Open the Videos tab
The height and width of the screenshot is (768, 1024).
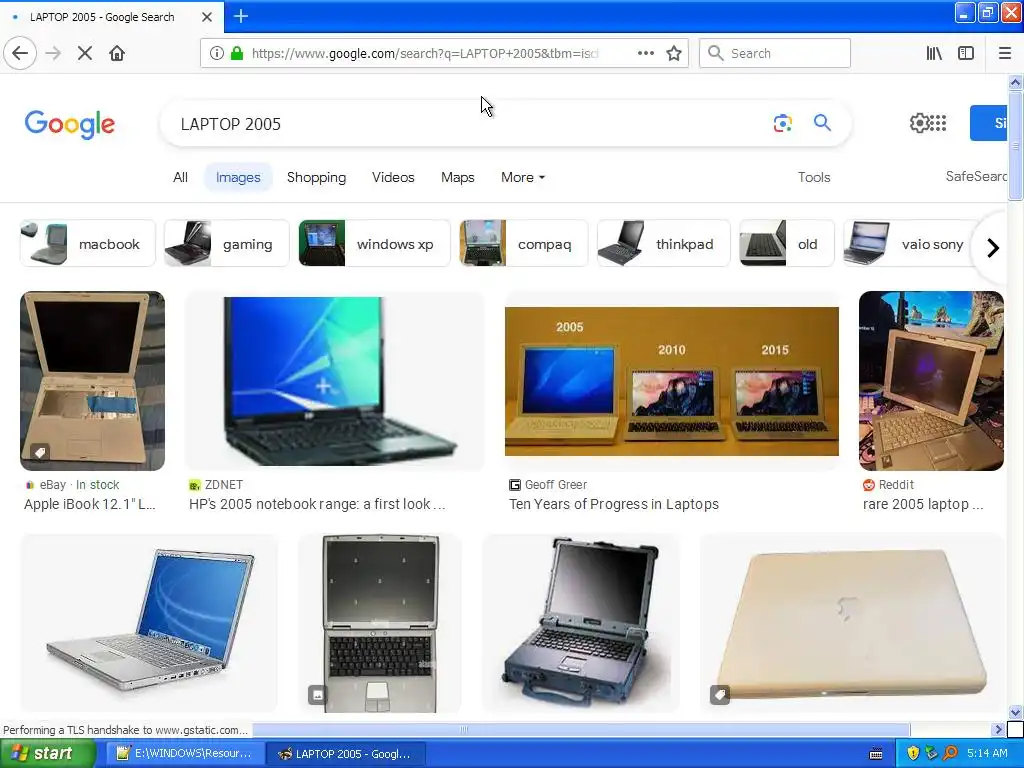click(393, 177)
